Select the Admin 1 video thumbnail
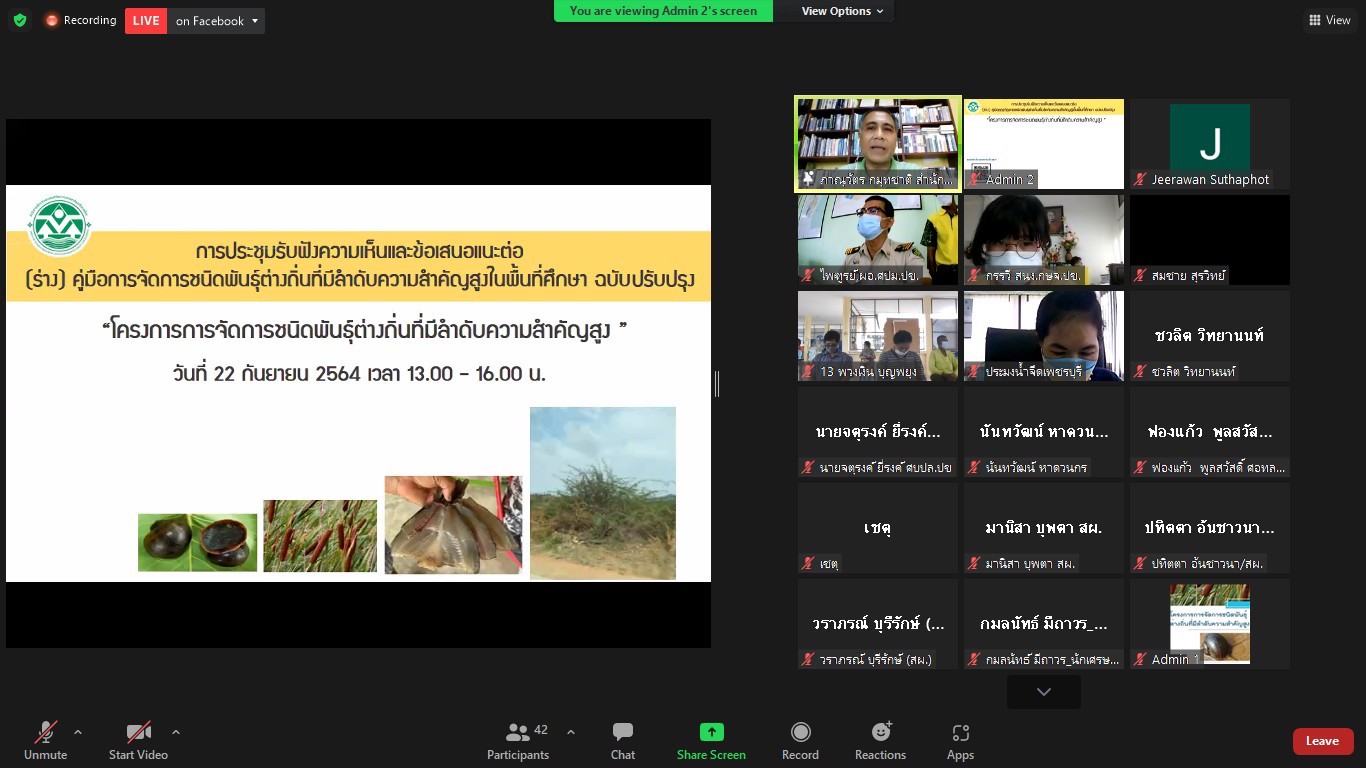The image size is (1366, 768). coord(1210,624)
